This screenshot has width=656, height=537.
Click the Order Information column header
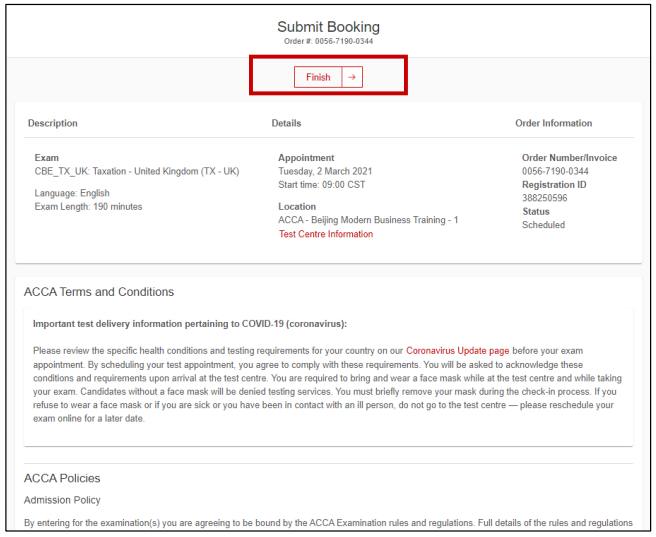553,123
